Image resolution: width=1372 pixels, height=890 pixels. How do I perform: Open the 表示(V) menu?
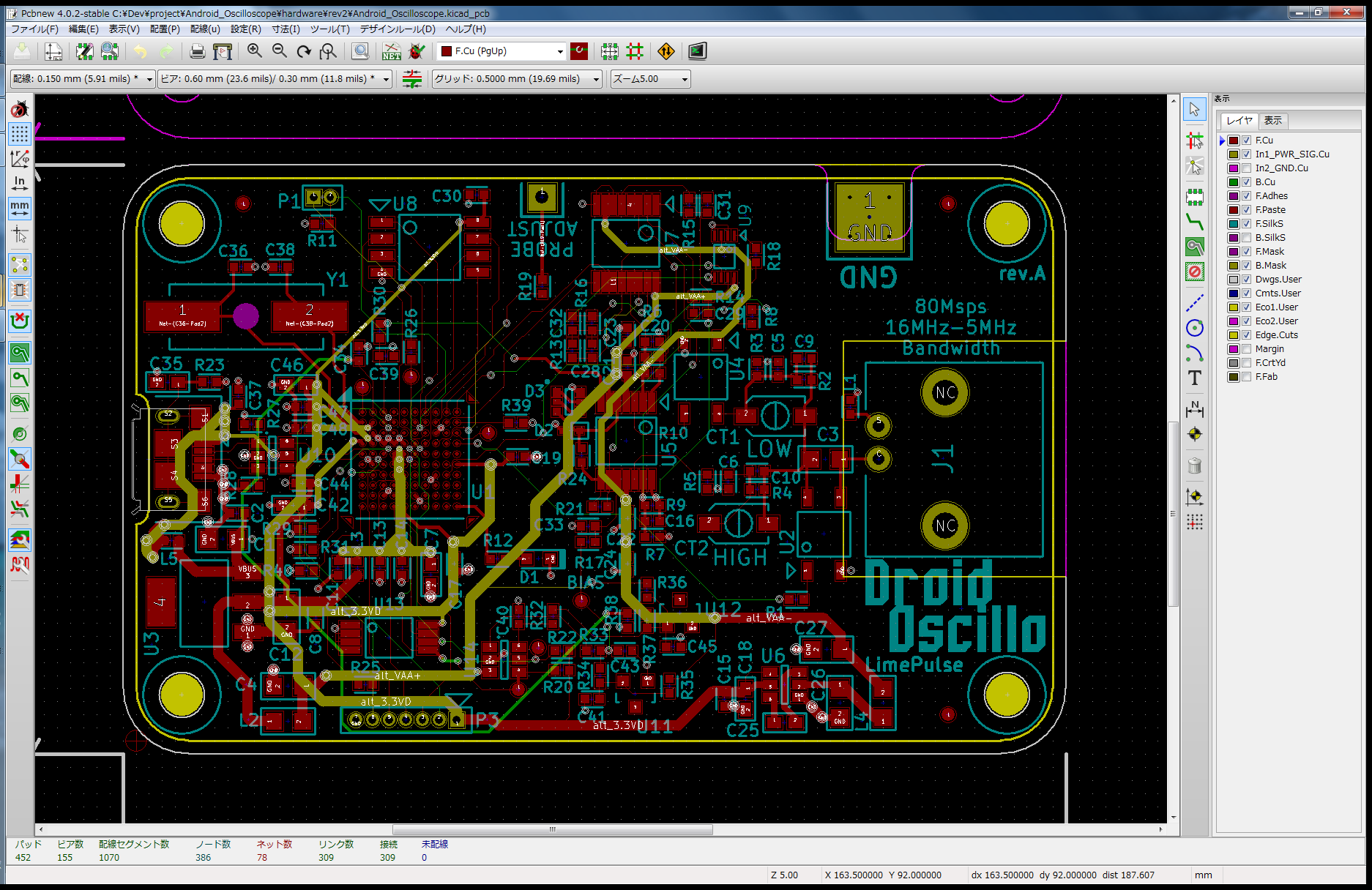(x=124, y=29)
